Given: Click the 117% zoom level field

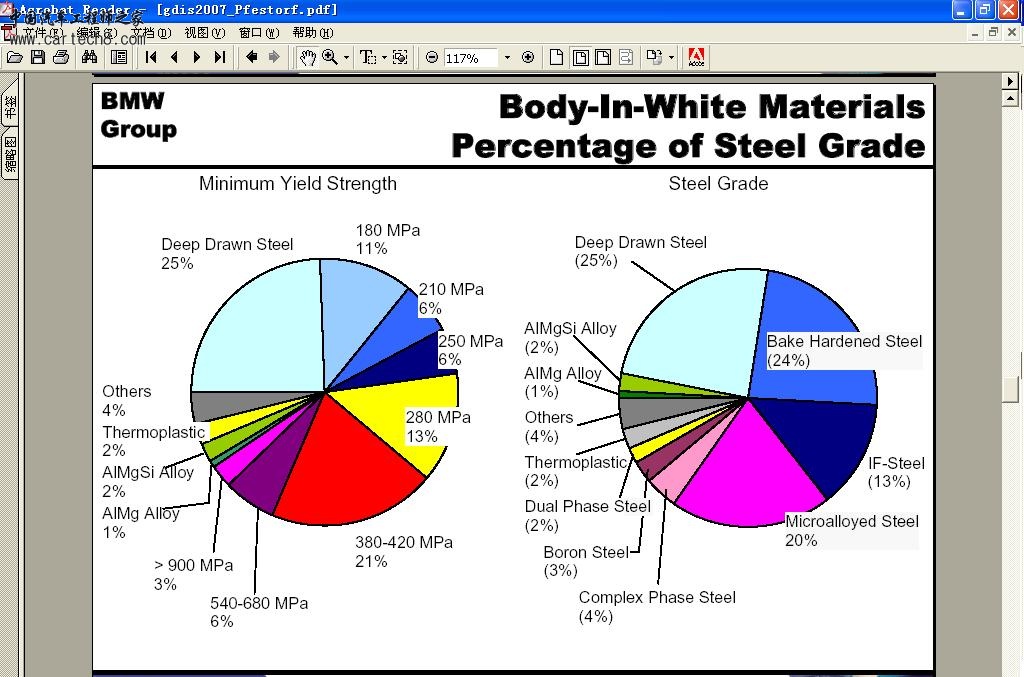Looking at the screenshot, I should pyautogui.click(x=470, y=58).
